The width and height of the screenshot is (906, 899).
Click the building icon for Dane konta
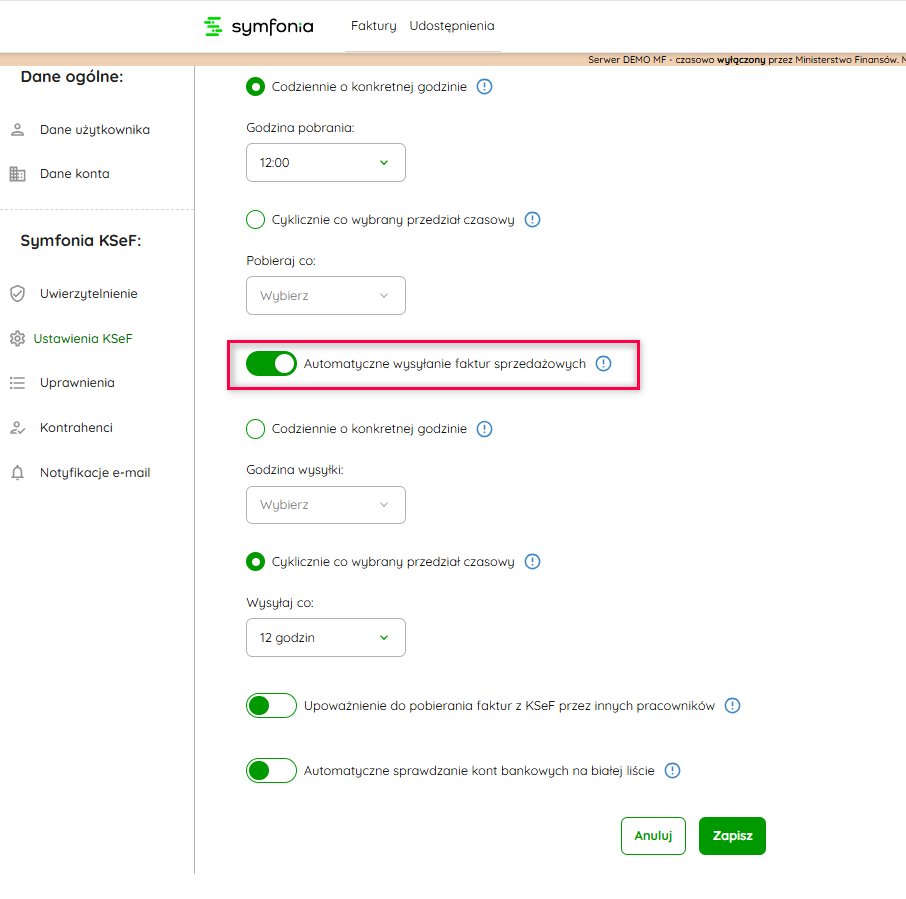point(17,174)
